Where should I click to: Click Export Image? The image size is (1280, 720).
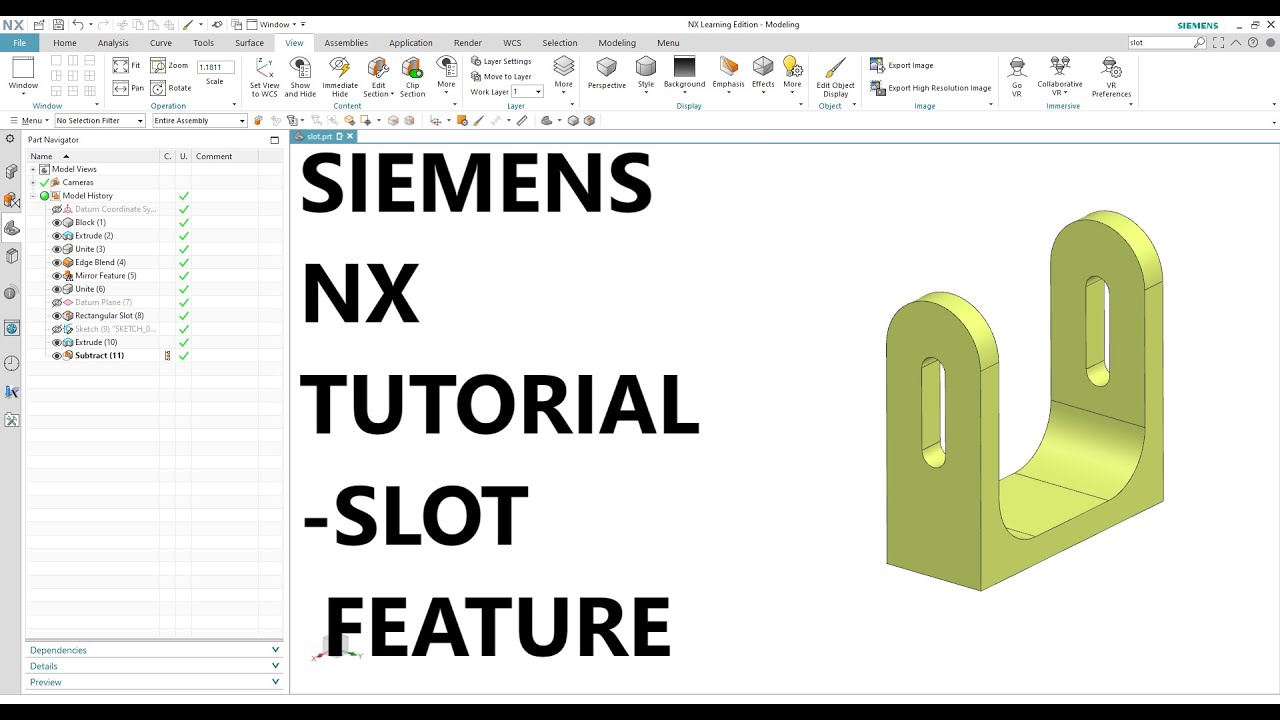tap(901, 65)
